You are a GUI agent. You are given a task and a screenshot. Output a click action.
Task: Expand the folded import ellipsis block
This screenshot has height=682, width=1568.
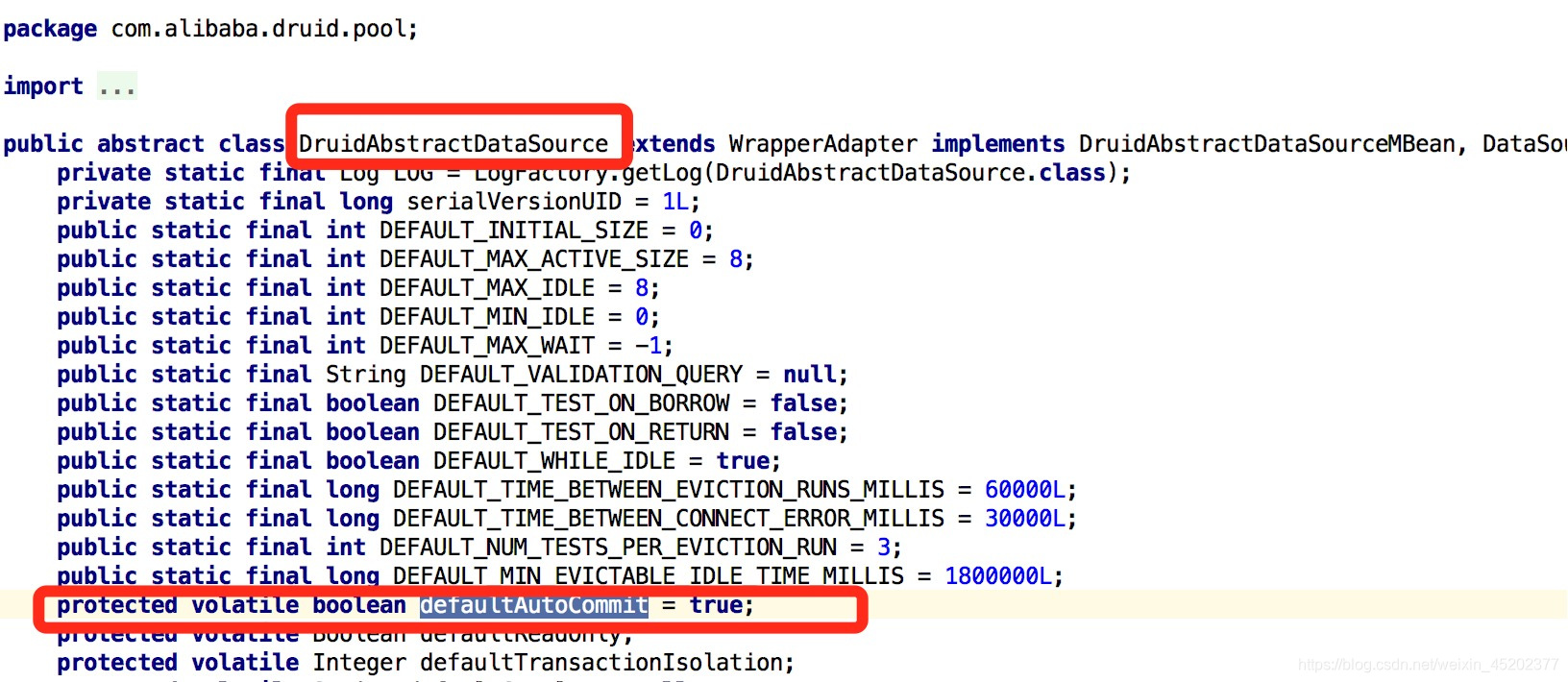(x=117, y=86)
